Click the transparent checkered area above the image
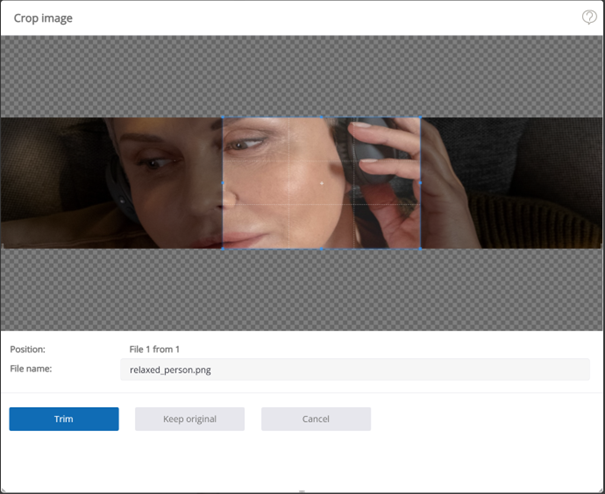Viewport: 605px width, 494px height. point(300,76)
